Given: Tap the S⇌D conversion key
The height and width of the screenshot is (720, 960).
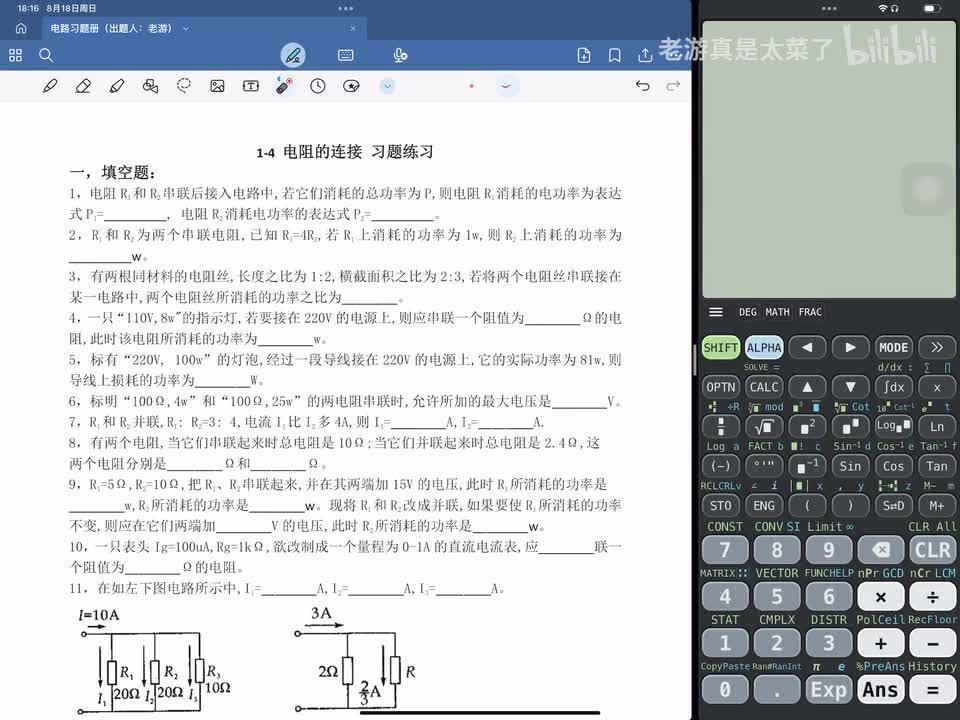Looking at the screenshot, I should [893, 506].
